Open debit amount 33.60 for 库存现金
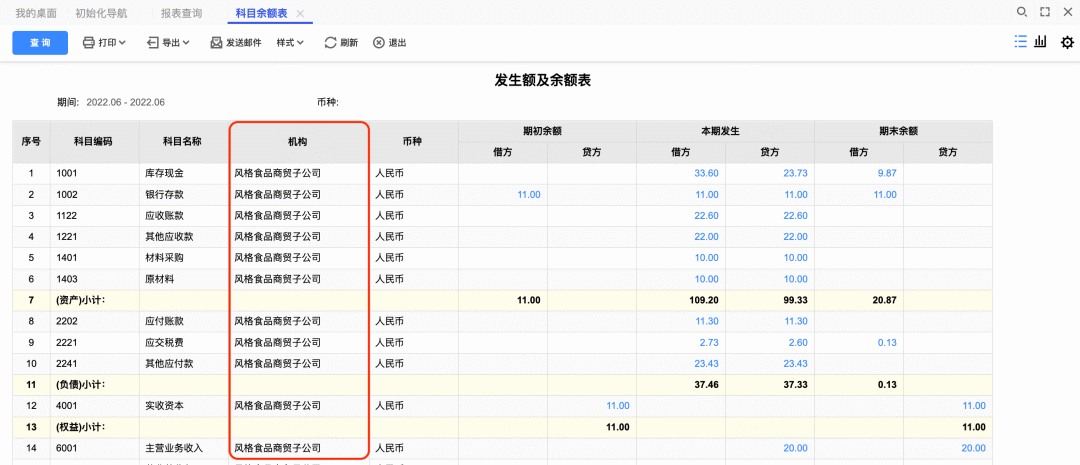The height and width of the screenshot is (465, 1080). [707, 174]
